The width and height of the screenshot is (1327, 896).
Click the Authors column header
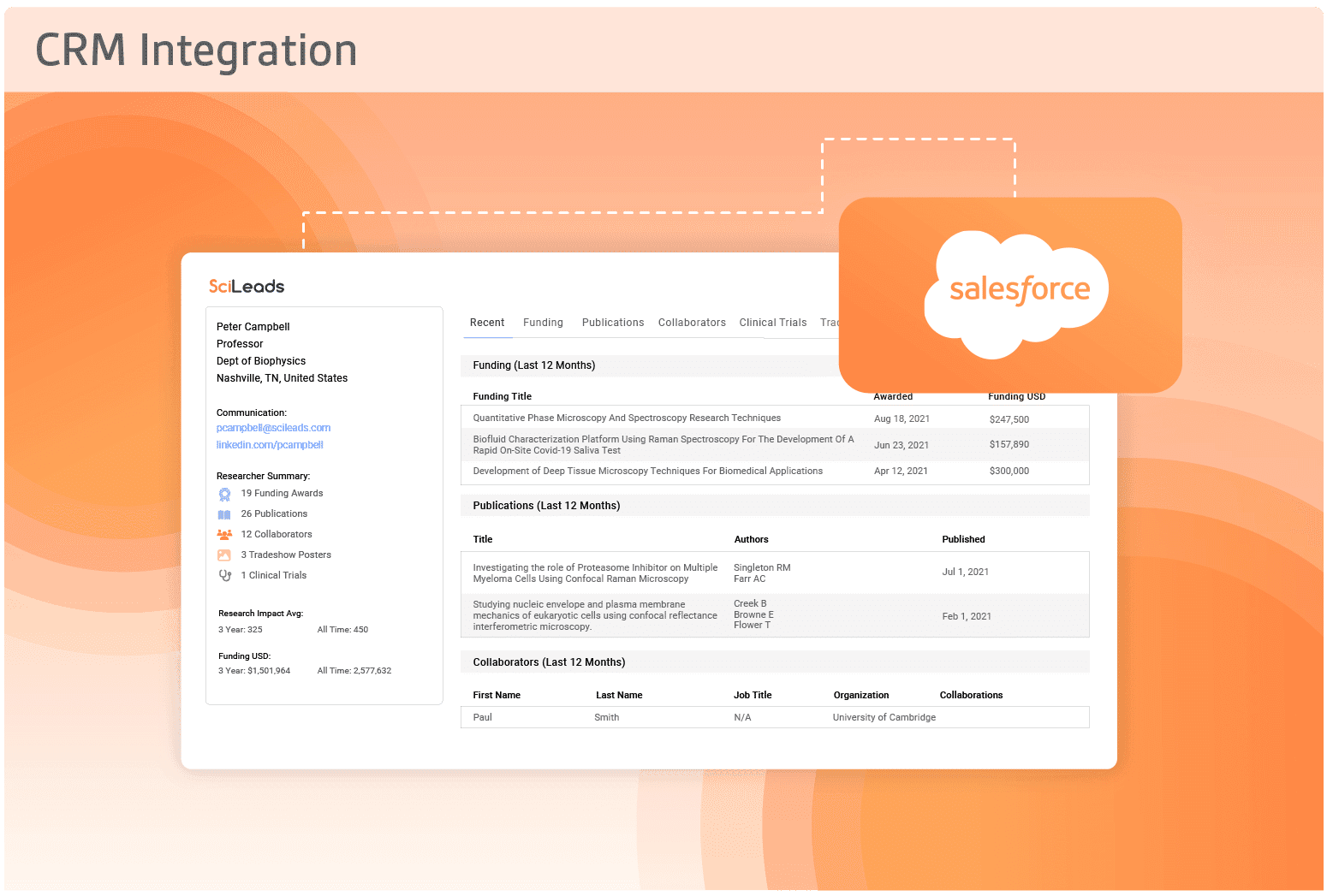point(751,540)
